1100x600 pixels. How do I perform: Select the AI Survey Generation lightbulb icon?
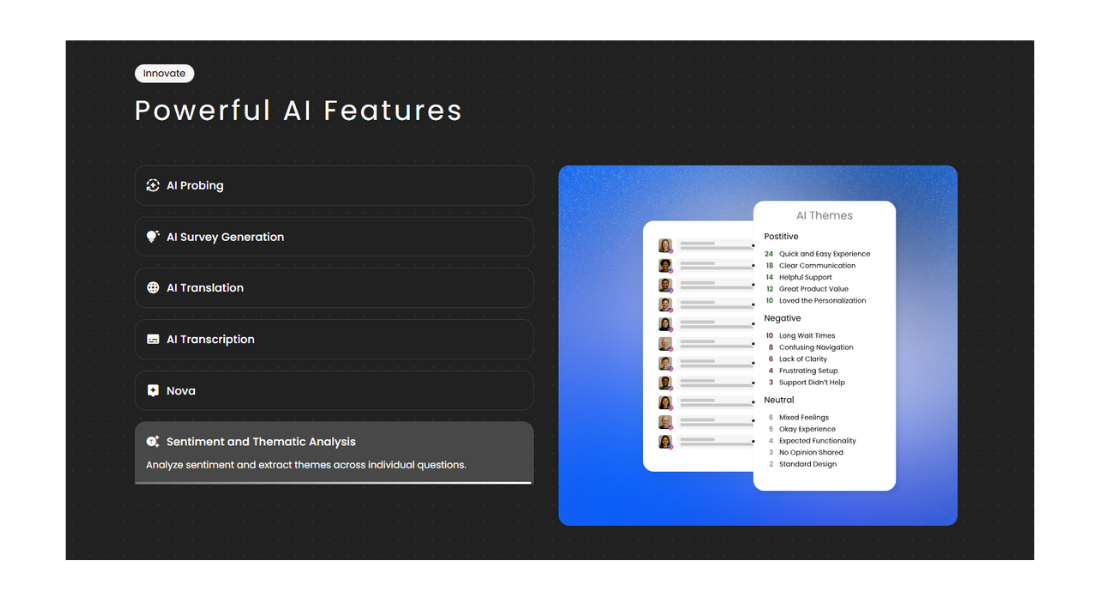point(152,236)
